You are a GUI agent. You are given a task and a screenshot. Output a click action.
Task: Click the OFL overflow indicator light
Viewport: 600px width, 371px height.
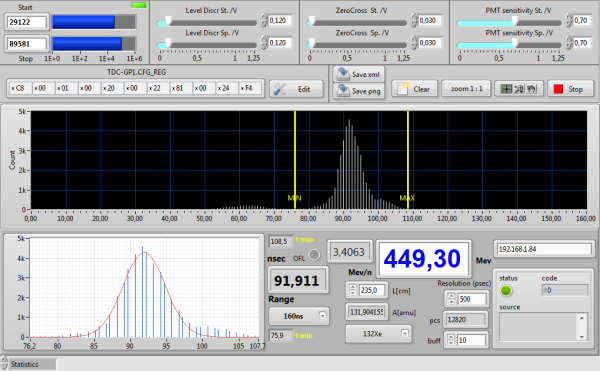tap(314, 255)
